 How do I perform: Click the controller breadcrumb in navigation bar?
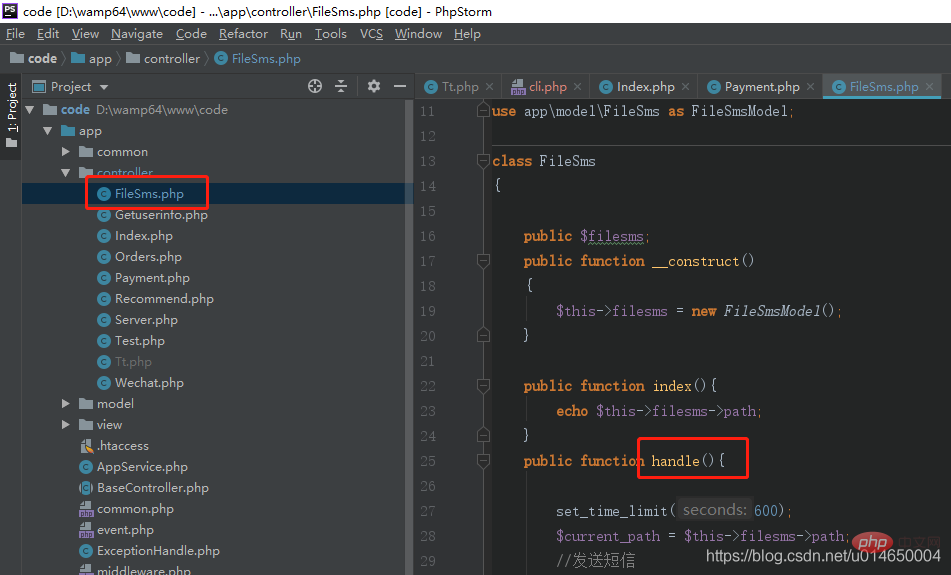coord(163,59)
